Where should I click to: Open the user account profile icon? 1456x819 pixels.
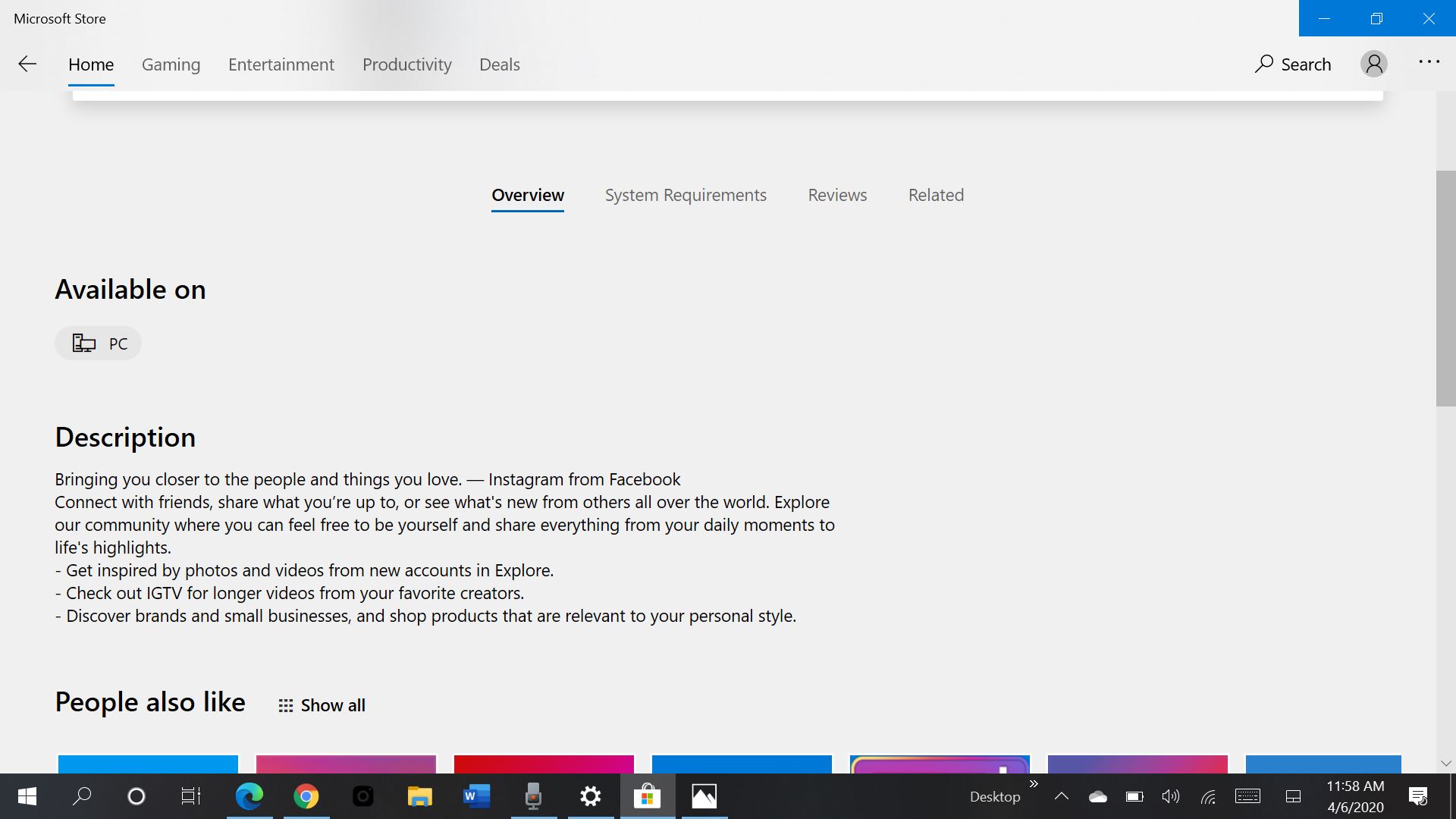coord(1373,64)
